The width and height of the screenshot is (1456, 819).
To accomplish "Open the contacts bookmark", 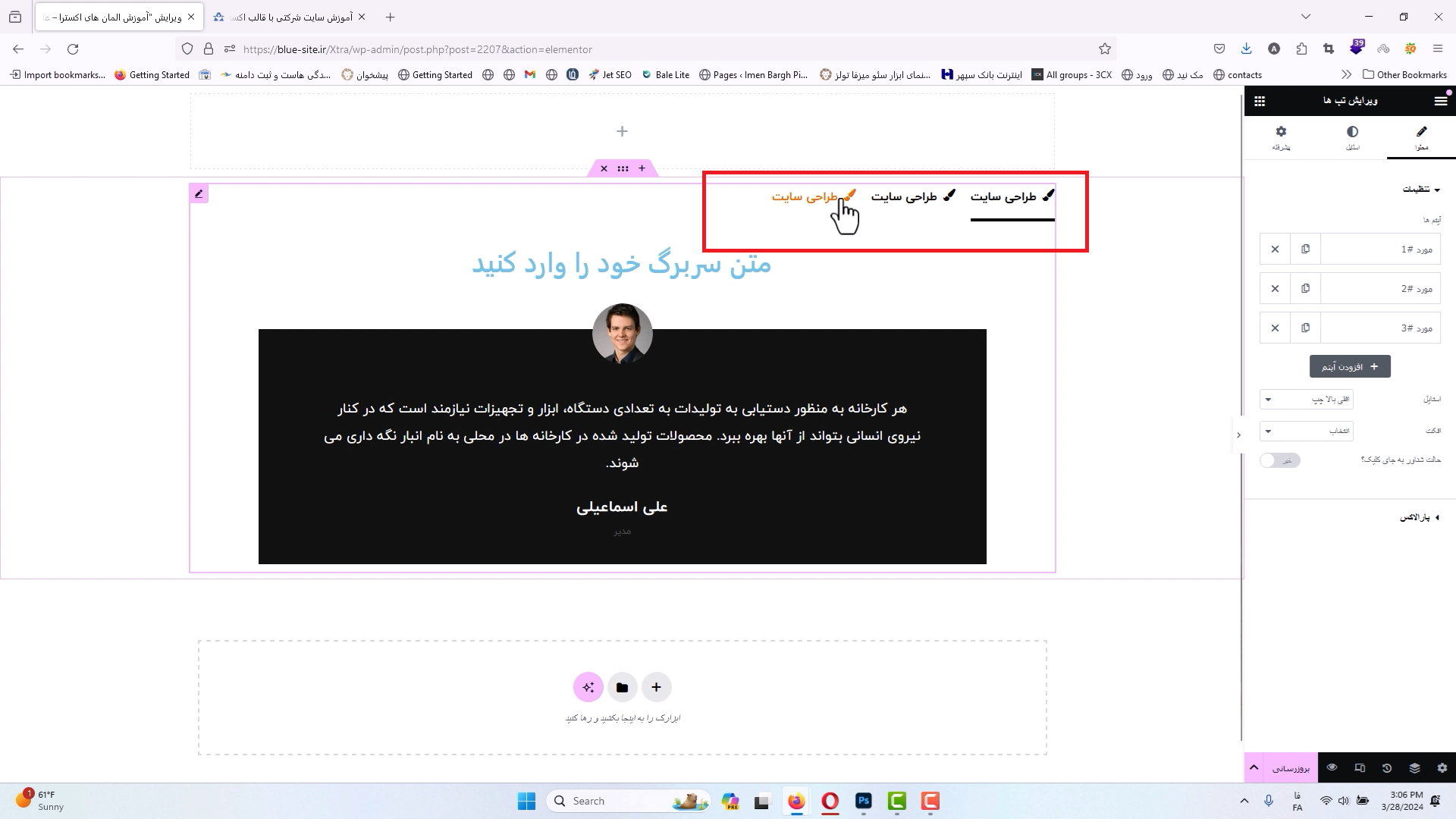I will [x=1238, y=75].
